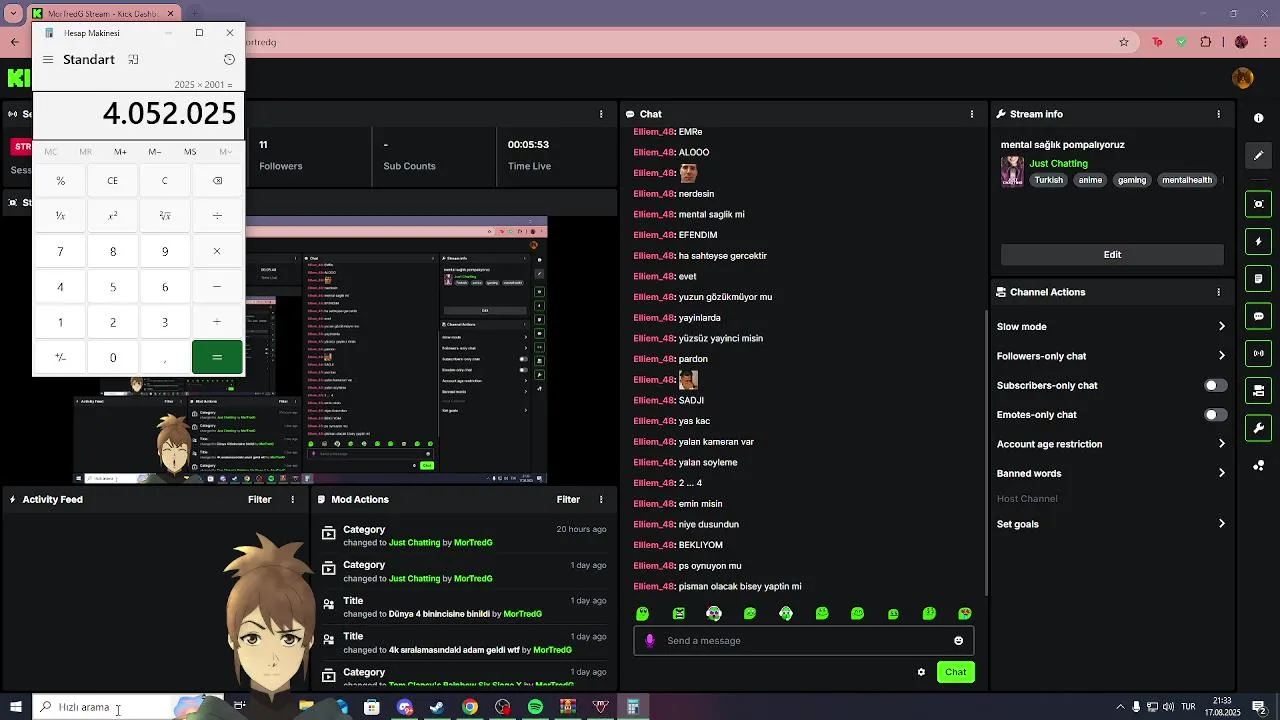This screenshot has width=1280, height=720.
Task: Click the pencil edit icon in sidebar
Action: (1258, 155)
